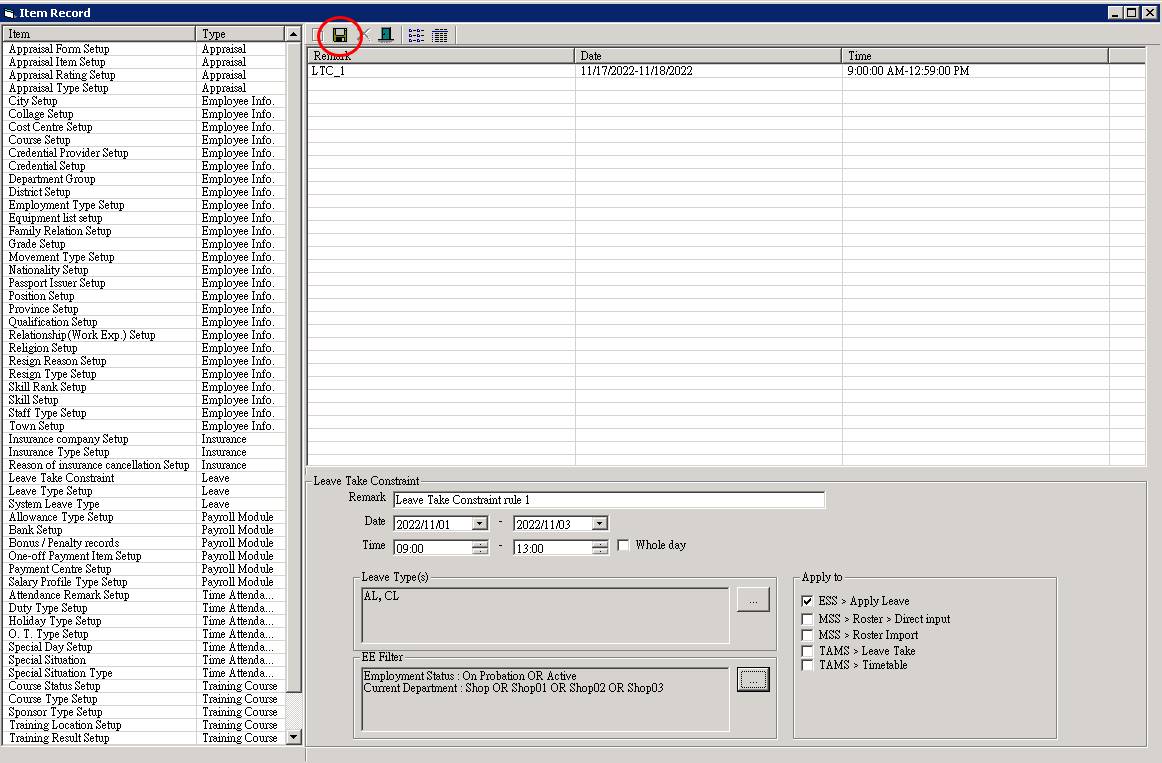Image resolution: width=1162 pixels, height=763 pixels.
Task: Click the circled Save diskette icon
Action: (x=340, y=34)
